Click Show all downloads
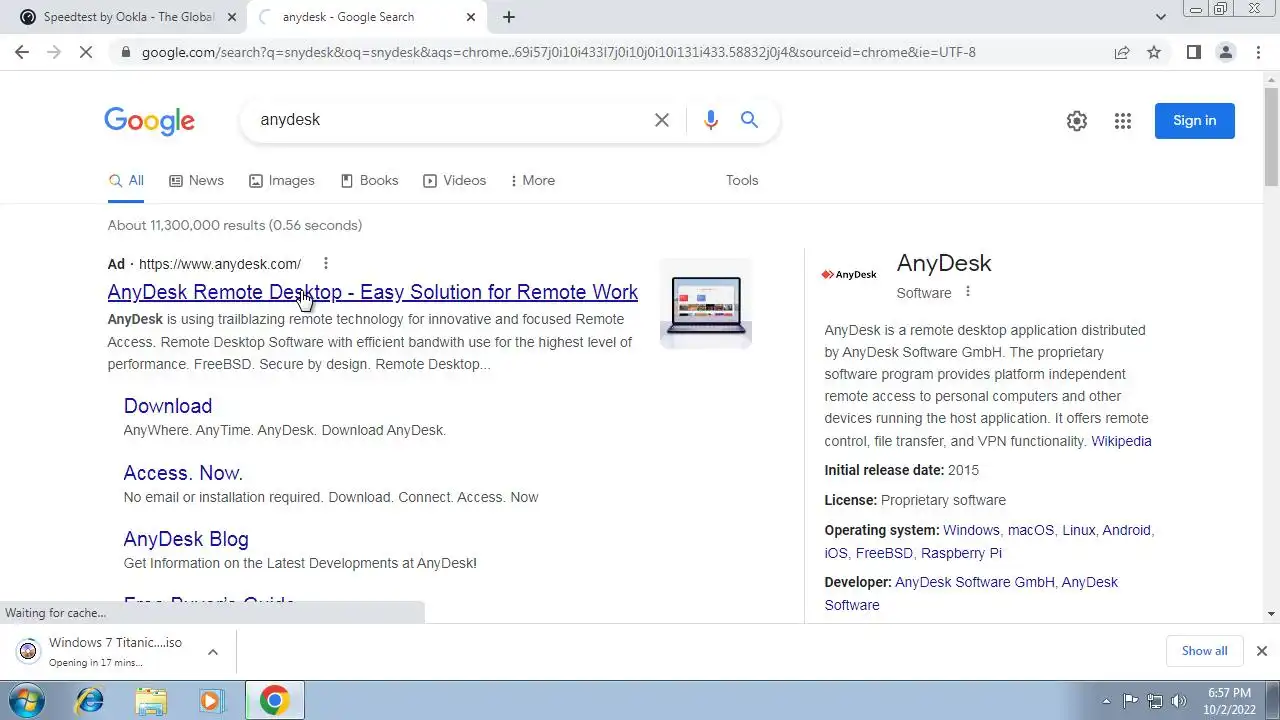Screen dimensions: 1280x720 click(1204, 651)
